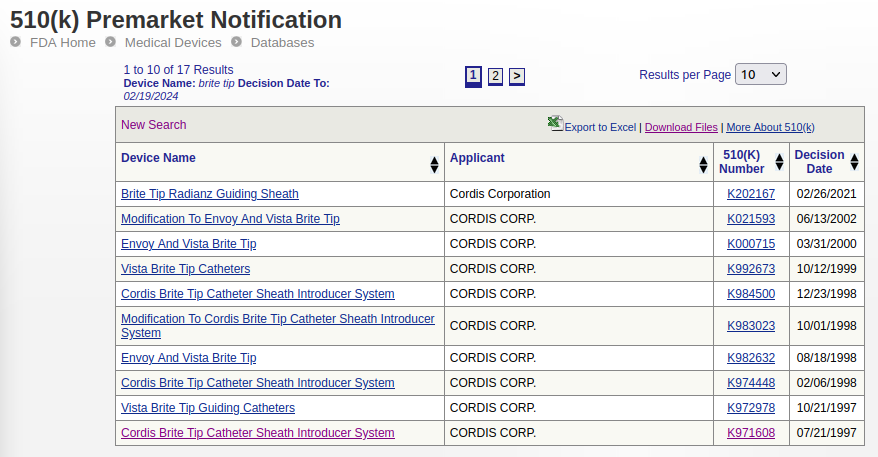
Task: Click bullet icon beside FDA Home
Action: tap(16, 42)
